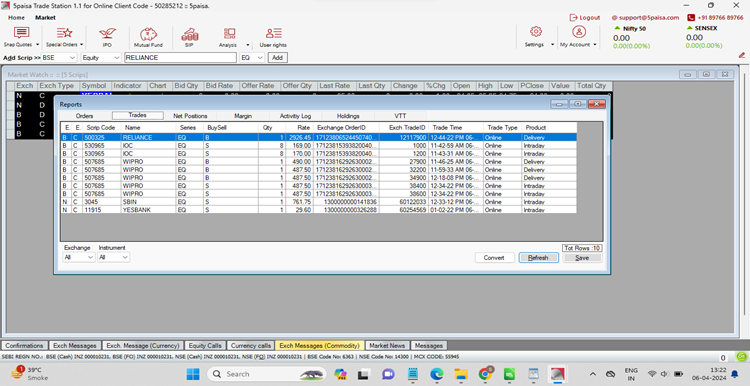Click the red pencil edit icon
Image resolution: width=750 pixels, height=386 pixels.
coord(742,55)
